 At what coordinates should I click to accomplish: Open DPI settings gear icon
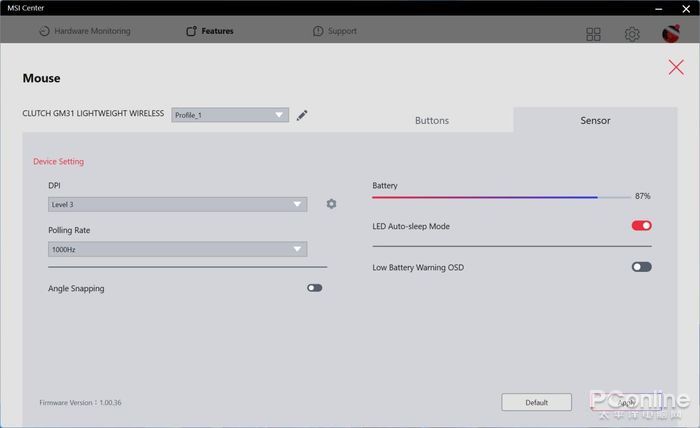pos(331,204)
